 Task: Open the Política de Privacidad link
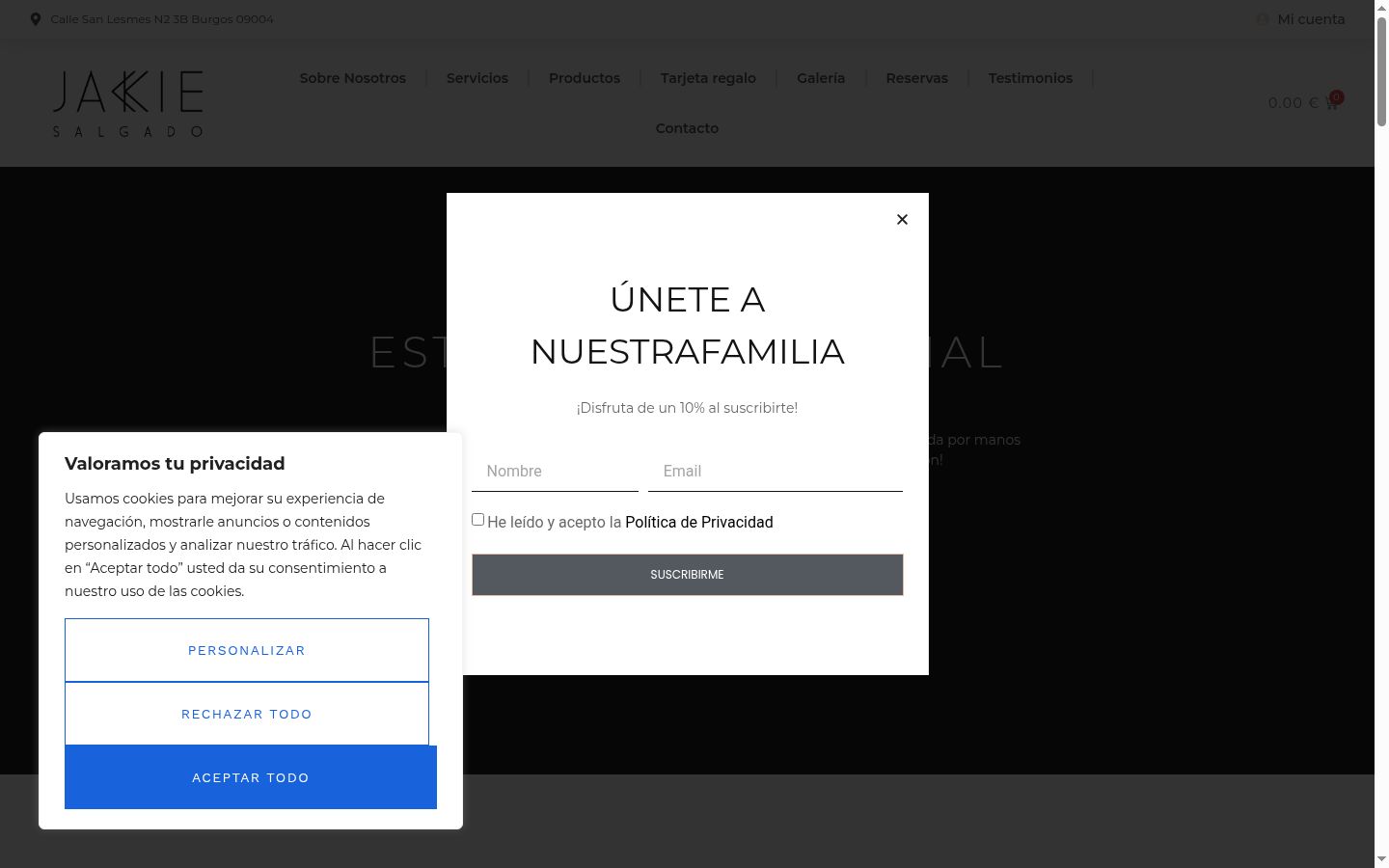pos(699,522)
